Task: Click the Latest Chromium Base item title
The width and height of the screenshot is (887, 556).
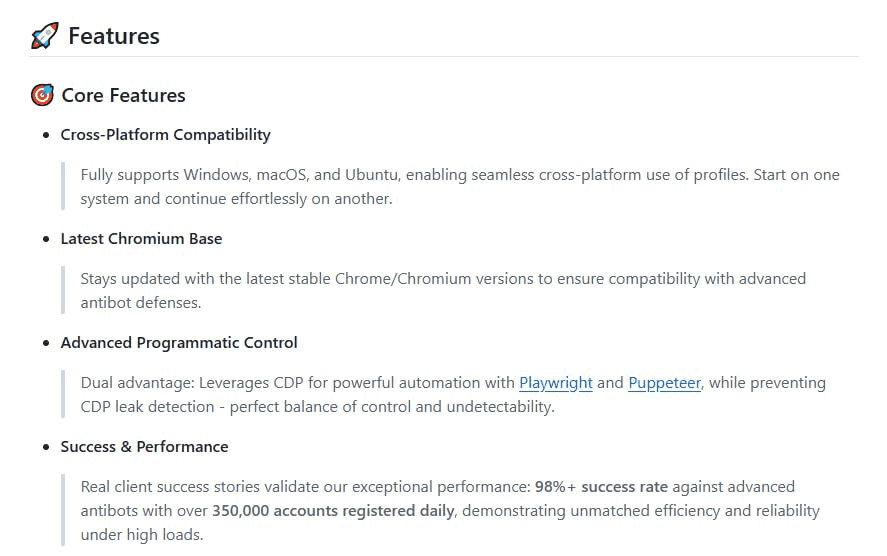Action: pos(141,239)
